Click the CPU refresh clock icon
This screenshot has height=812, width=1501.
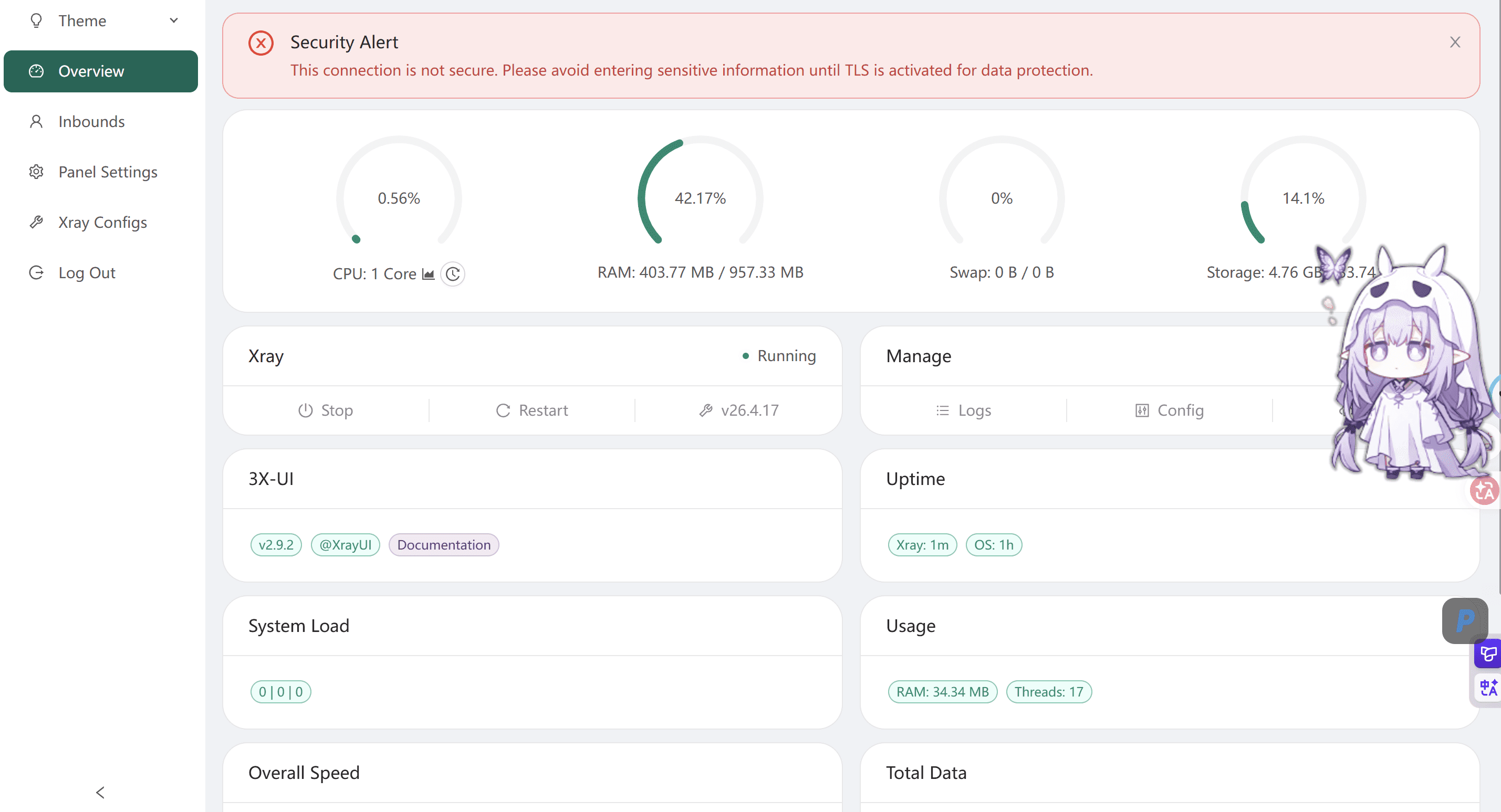tap(453, 274)
